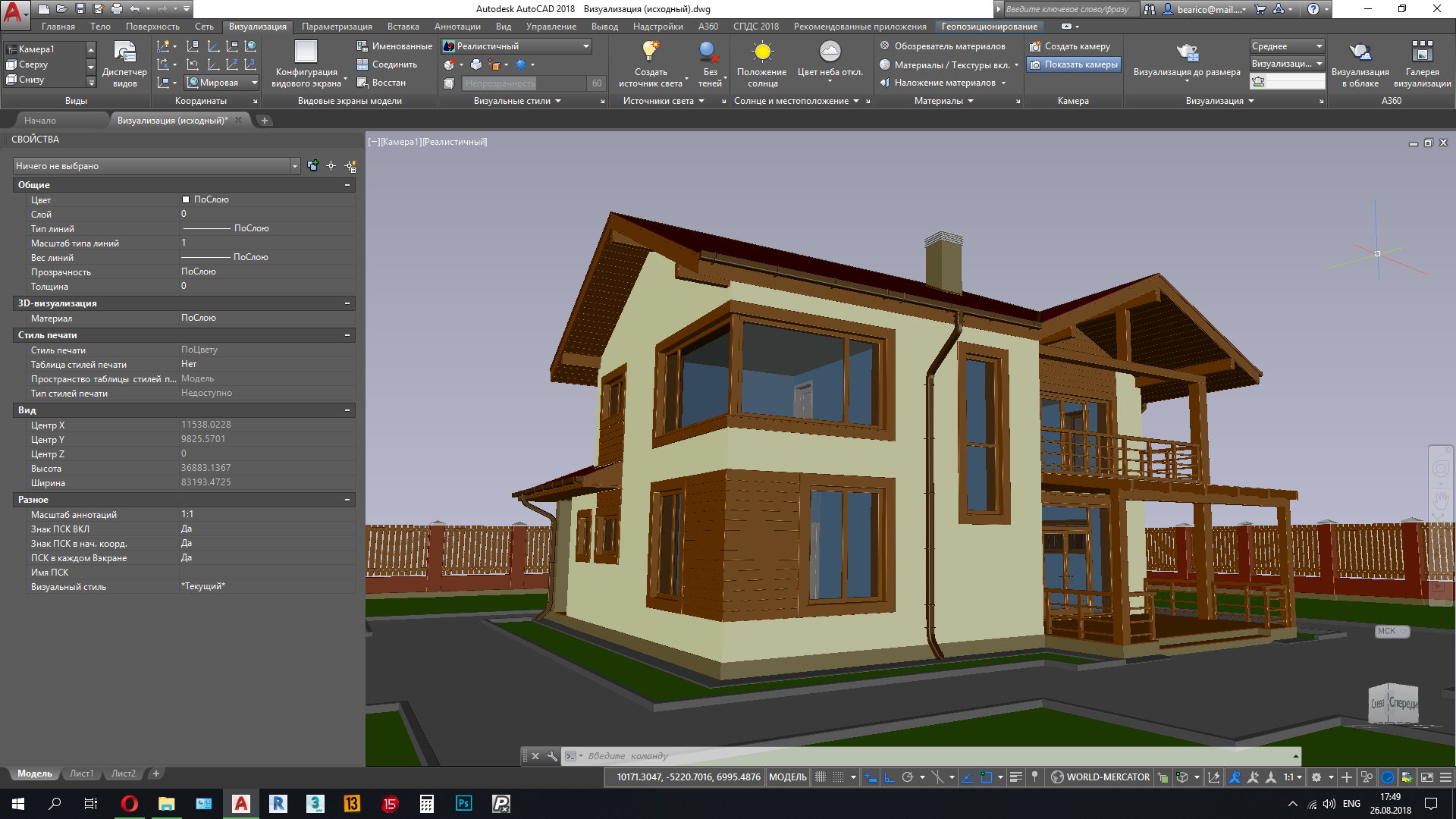This screenshot has height=819, width=1456.
Task: Click the Визуализация в облаке button
Action: 1360,63
